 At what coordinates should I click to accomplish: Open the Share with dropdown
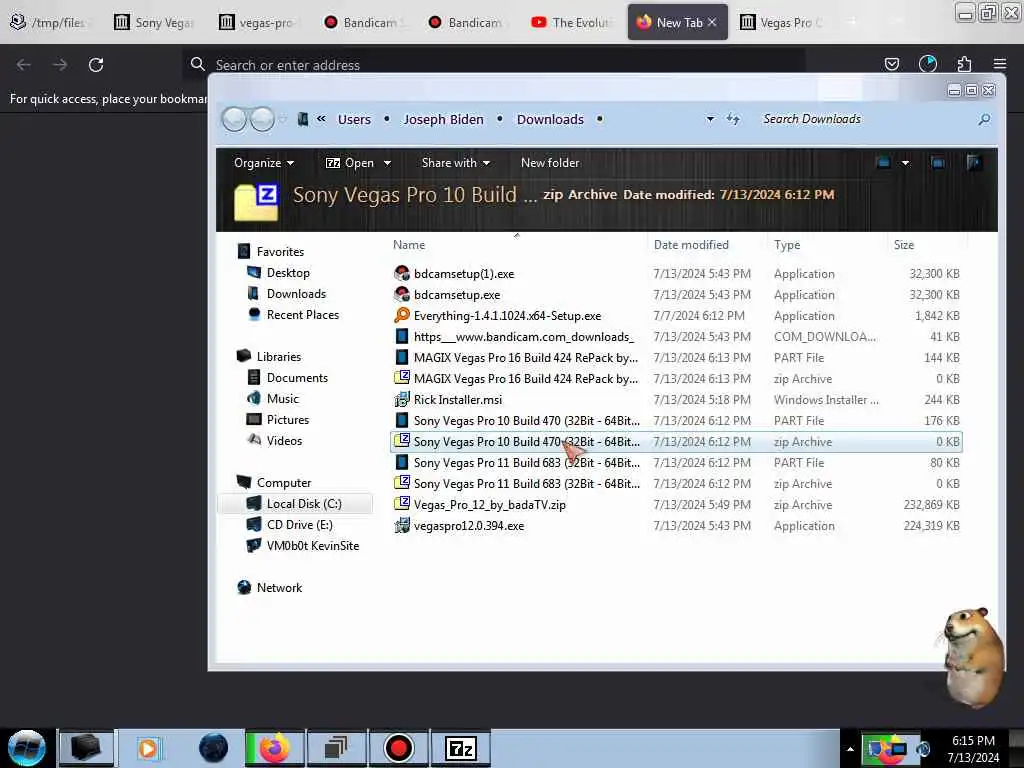(x=456, y=163)
